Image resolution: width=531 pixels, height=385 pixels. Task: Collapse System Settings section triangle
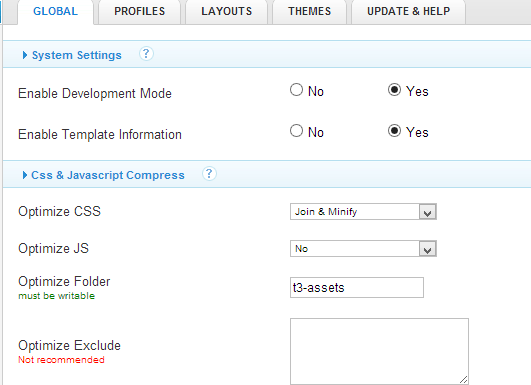(25, 55)
